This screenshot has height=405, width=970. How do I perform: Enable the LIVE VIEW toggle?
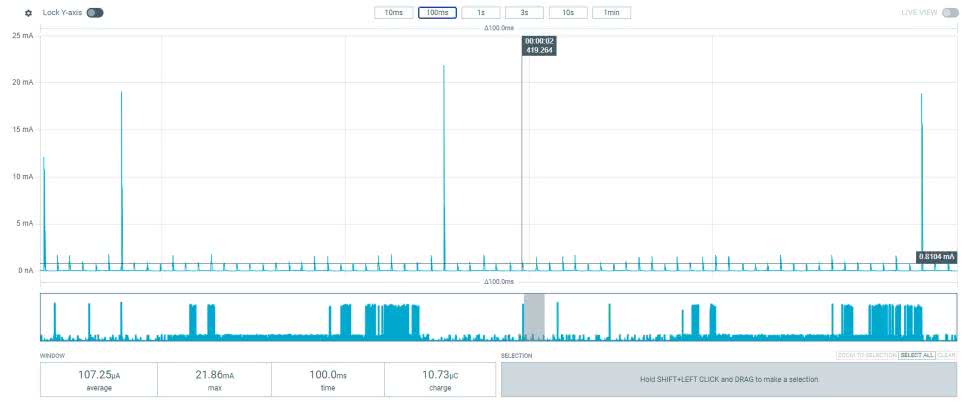click(950, 13)
